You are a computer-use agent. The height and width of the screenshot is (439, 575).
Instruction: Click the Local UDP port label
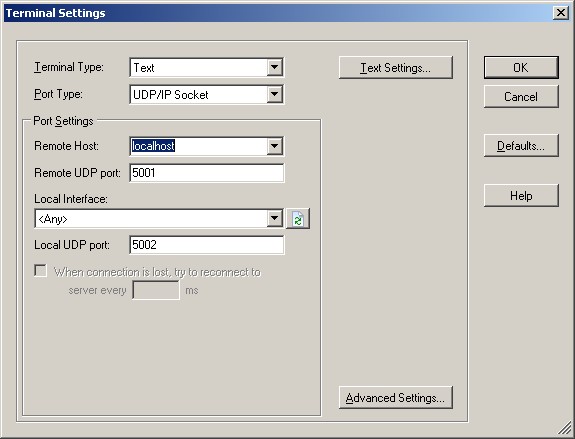[72, 245]
